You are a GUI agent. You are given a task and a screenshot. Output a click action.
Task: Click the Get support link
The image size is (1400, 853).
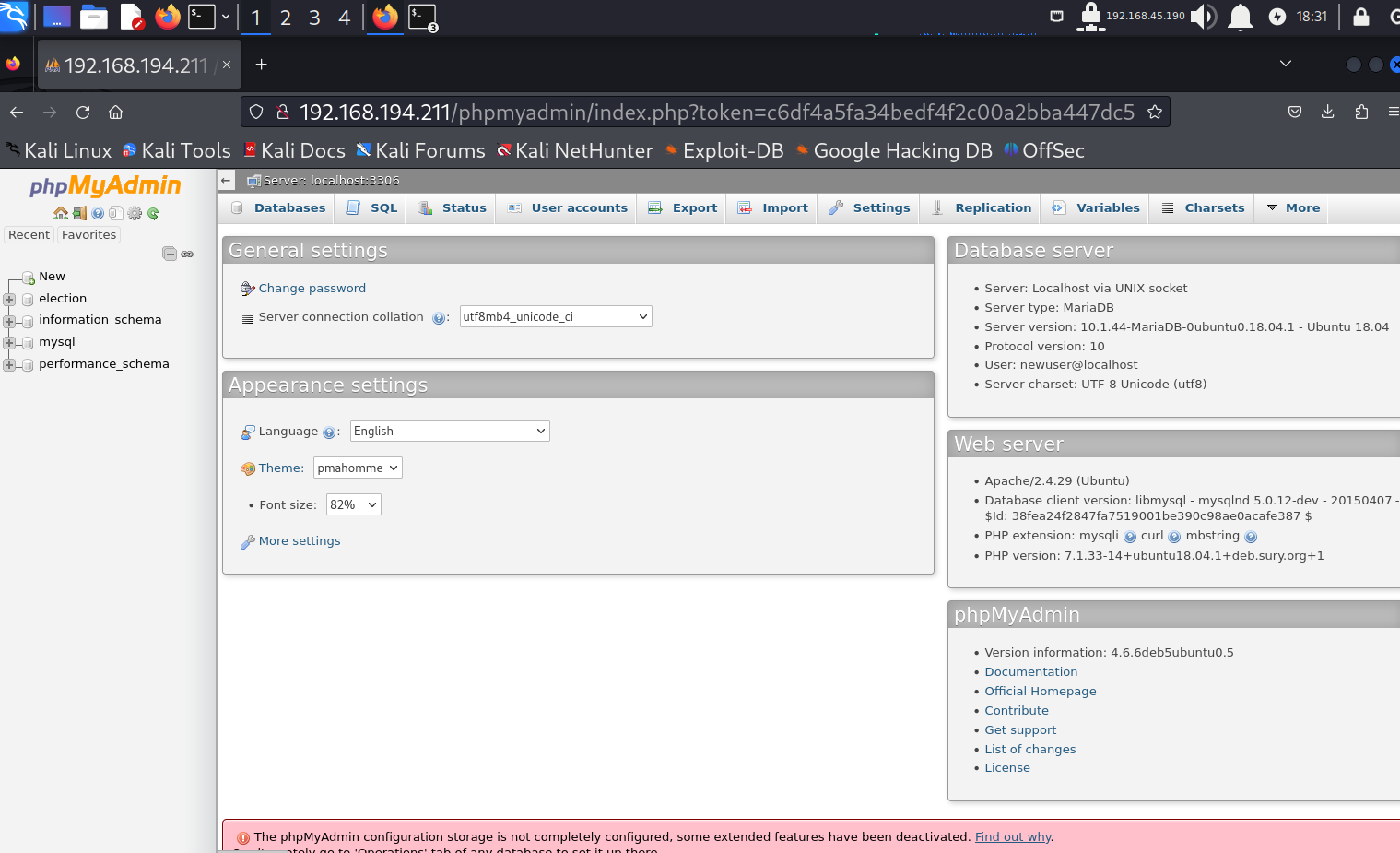tap(1020, 729)
